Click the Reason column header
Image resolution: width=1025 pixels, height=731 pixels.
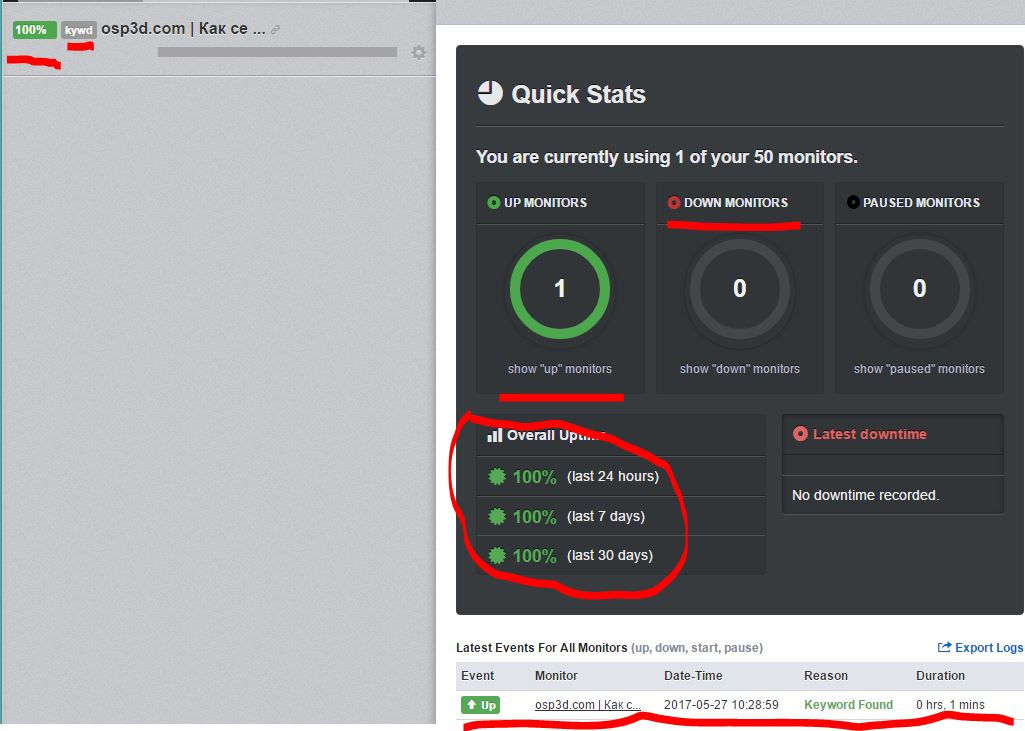tap(826, 676)
